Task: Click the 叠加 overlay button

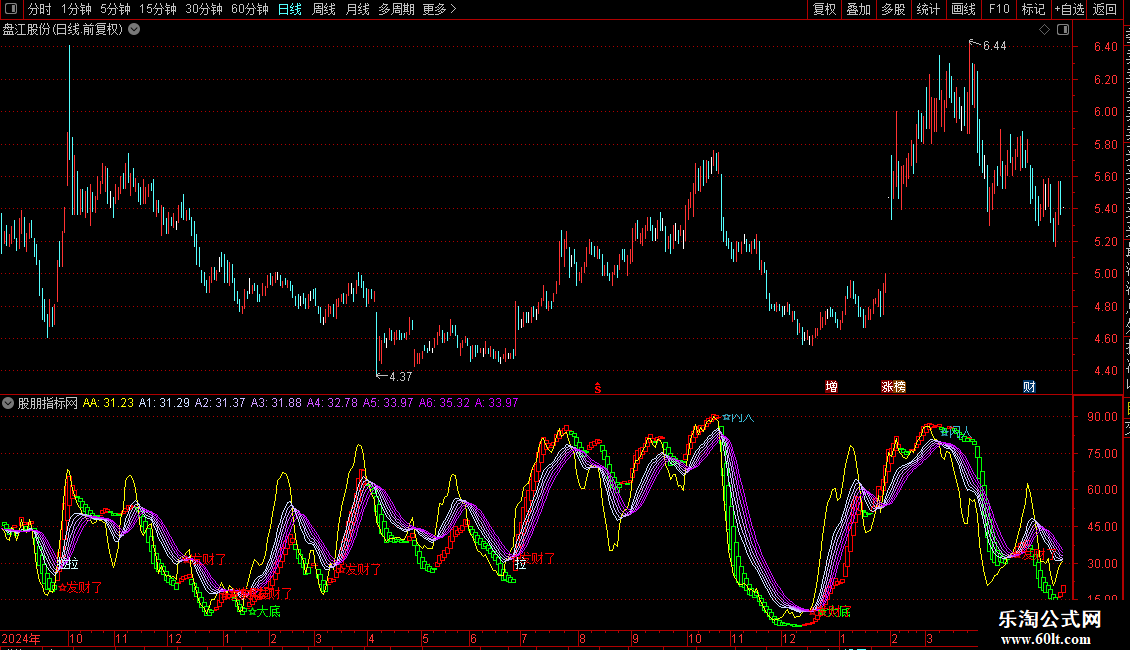Action: [x=858, y=9]
